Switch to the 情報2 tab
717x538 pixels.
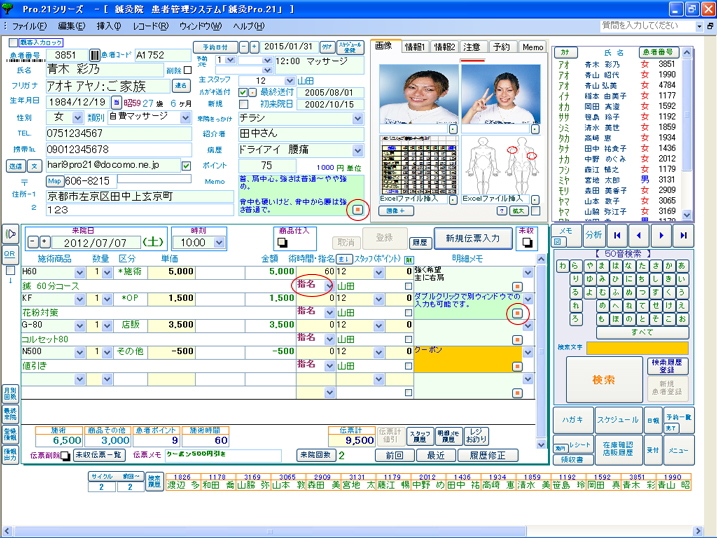pos(444,47)
